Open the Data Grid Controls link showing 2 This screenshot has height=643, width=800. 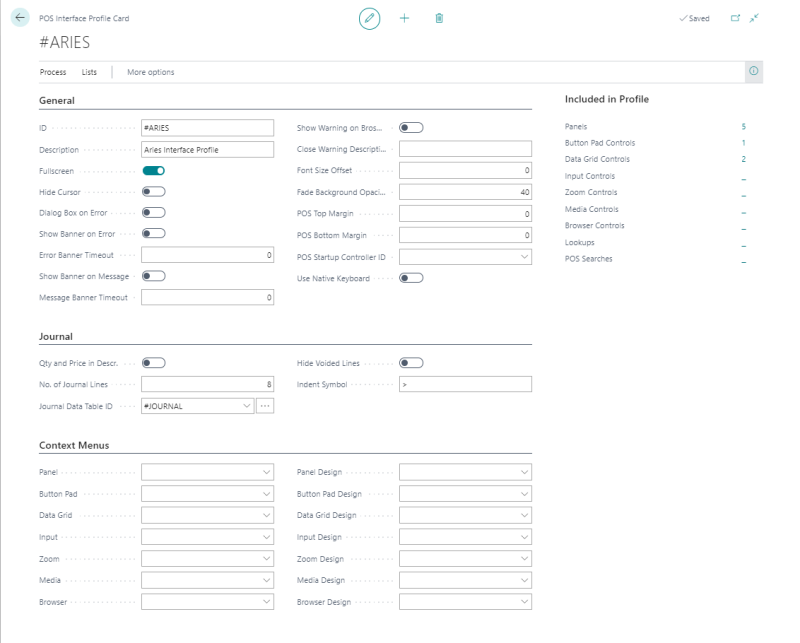point(743,158)
